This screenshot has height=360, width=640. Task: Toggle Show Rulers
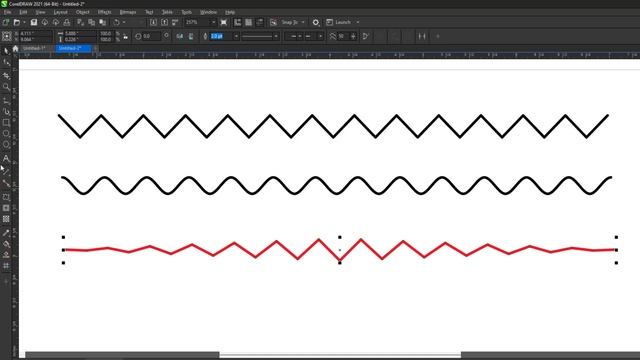pos(238,22)
